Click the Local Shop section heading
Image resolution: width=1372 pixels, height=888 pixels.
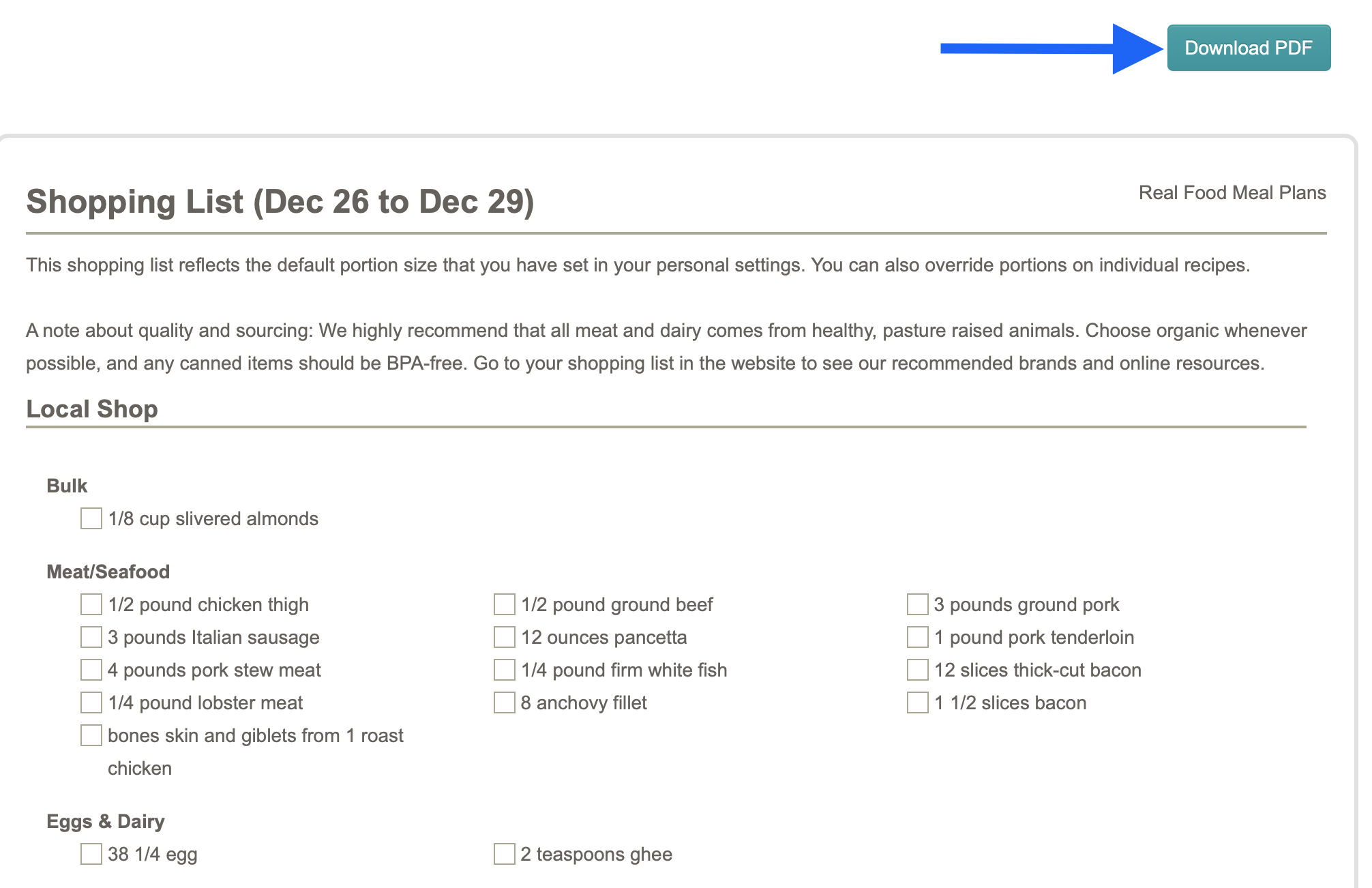click(x=92, y=409)
